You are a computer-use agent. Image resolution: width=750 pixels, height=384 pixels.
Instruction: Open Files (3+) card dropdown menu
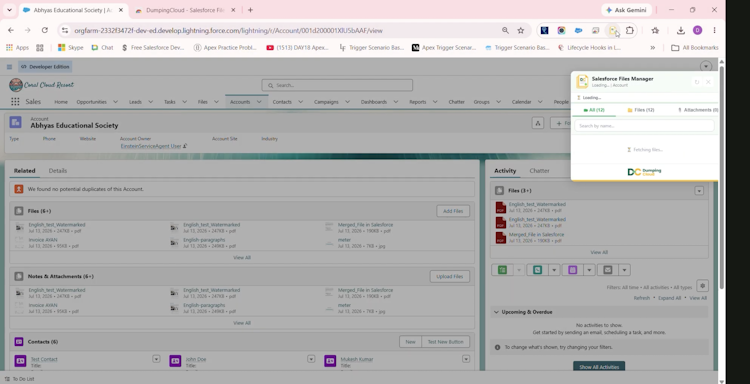click(x=699, y=191)
